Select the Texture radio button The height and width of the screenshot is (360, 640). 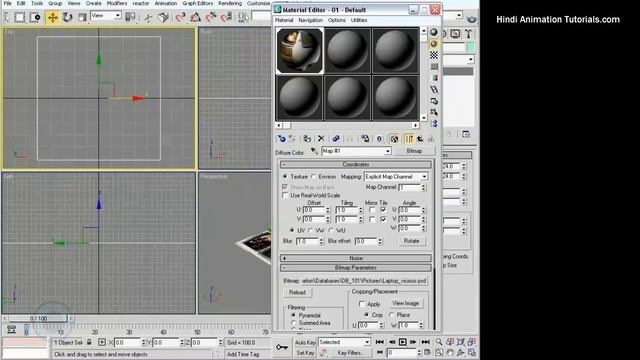click(x=285, y=176)
